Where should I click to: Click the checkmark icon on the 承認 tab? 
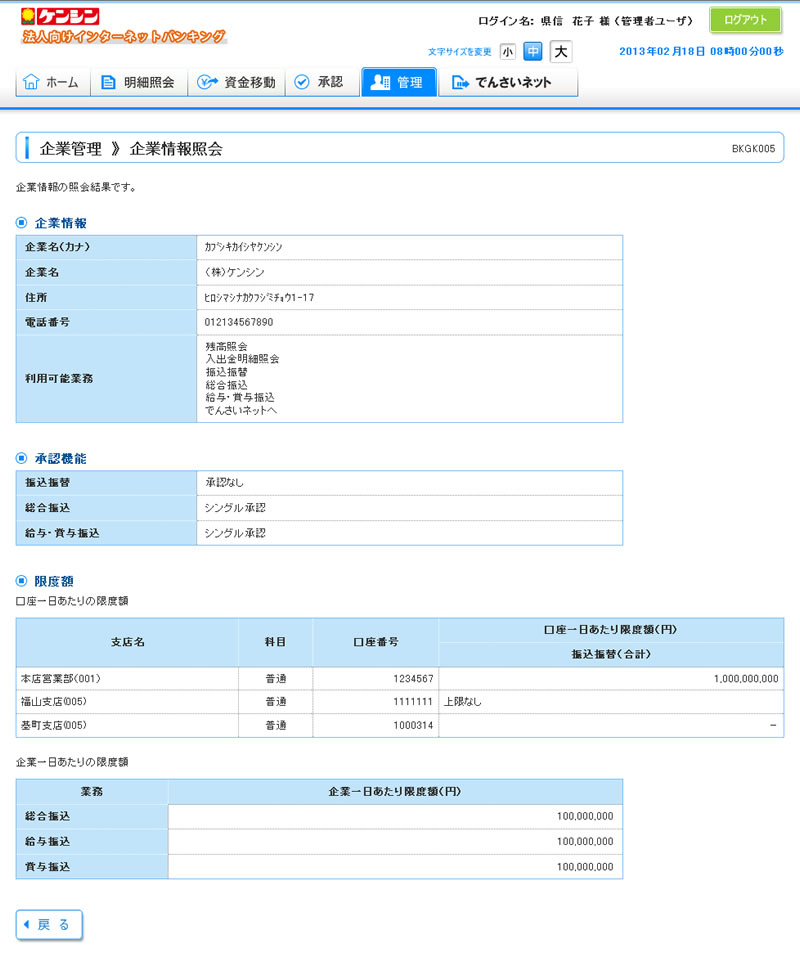click(301, 82)
